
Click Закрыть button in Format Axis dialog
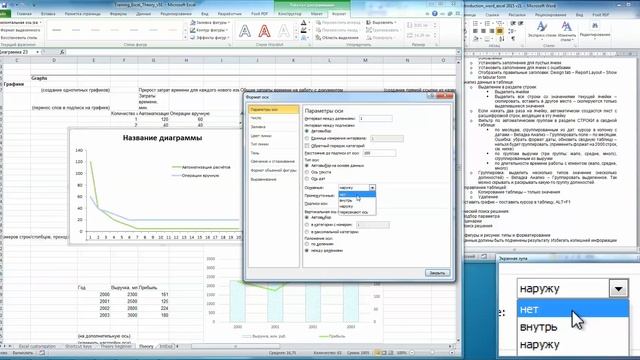pos(437,273)
